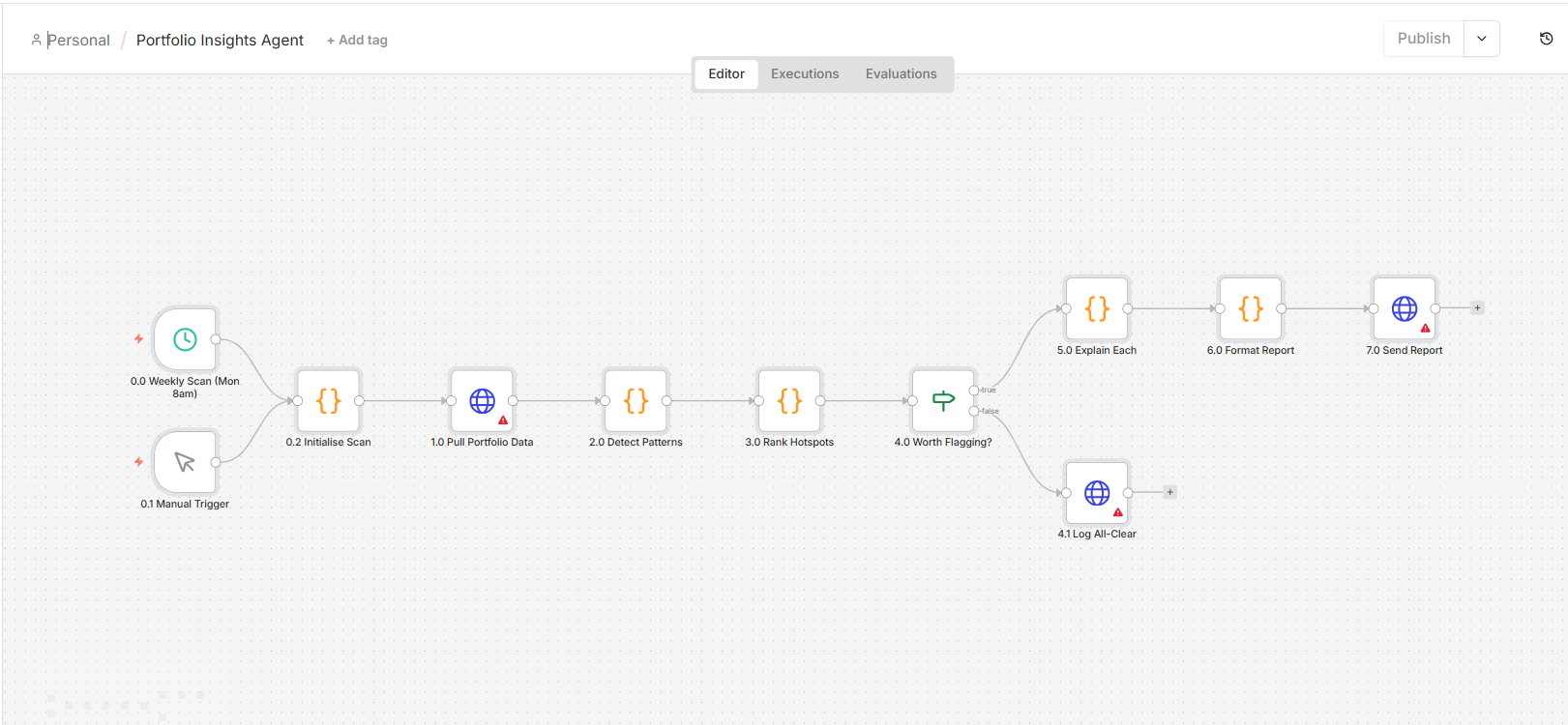Select the '1.0 Pull Portfolio Data' label

pyautogui.click(x=482, y=442)
